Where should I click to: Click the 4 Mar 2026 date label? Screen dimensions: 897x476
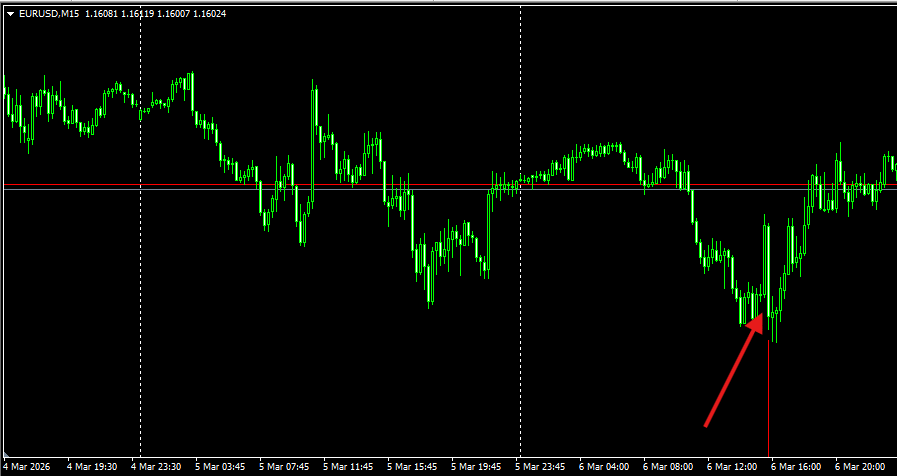(26, 467)
